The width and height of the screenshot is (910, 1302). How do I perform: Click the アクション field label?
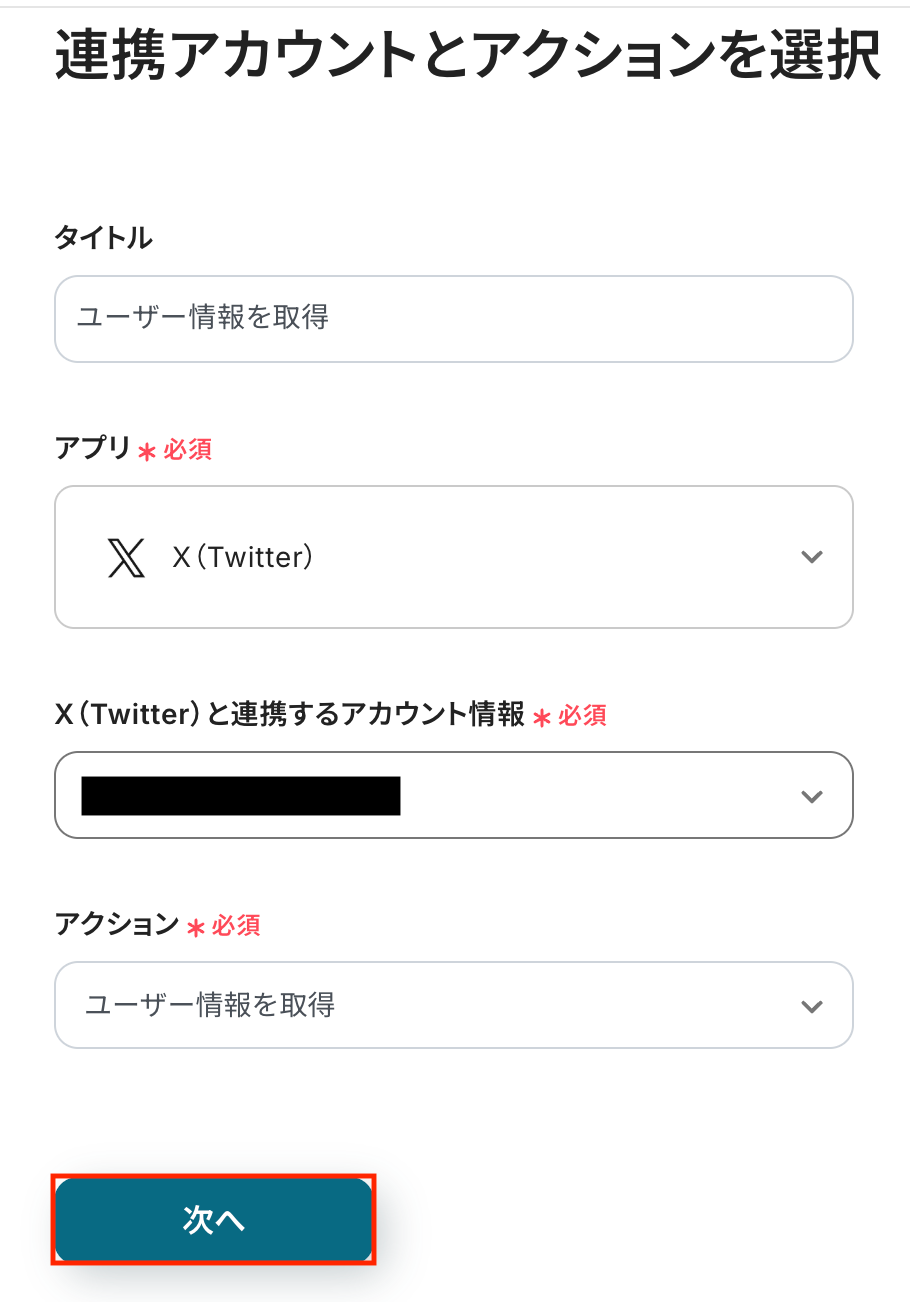click(116, 925)
